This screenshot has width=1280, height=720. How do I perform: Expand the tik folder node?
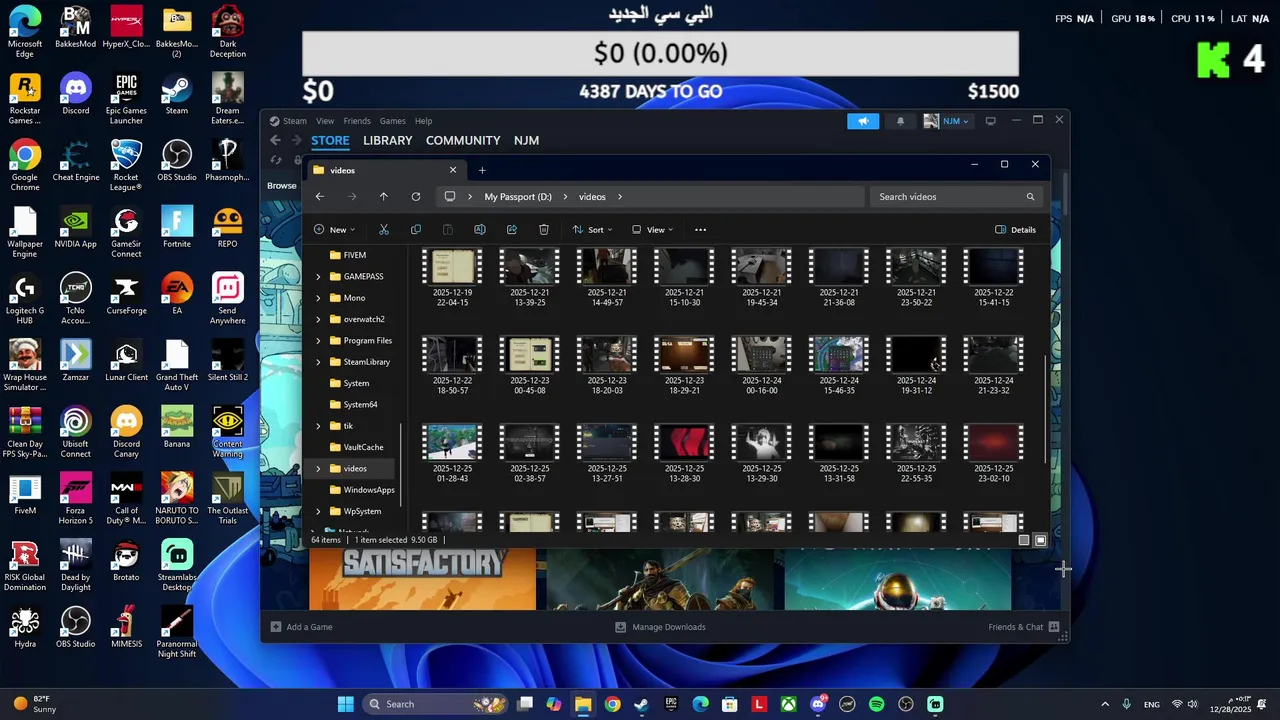pos(318,426)
